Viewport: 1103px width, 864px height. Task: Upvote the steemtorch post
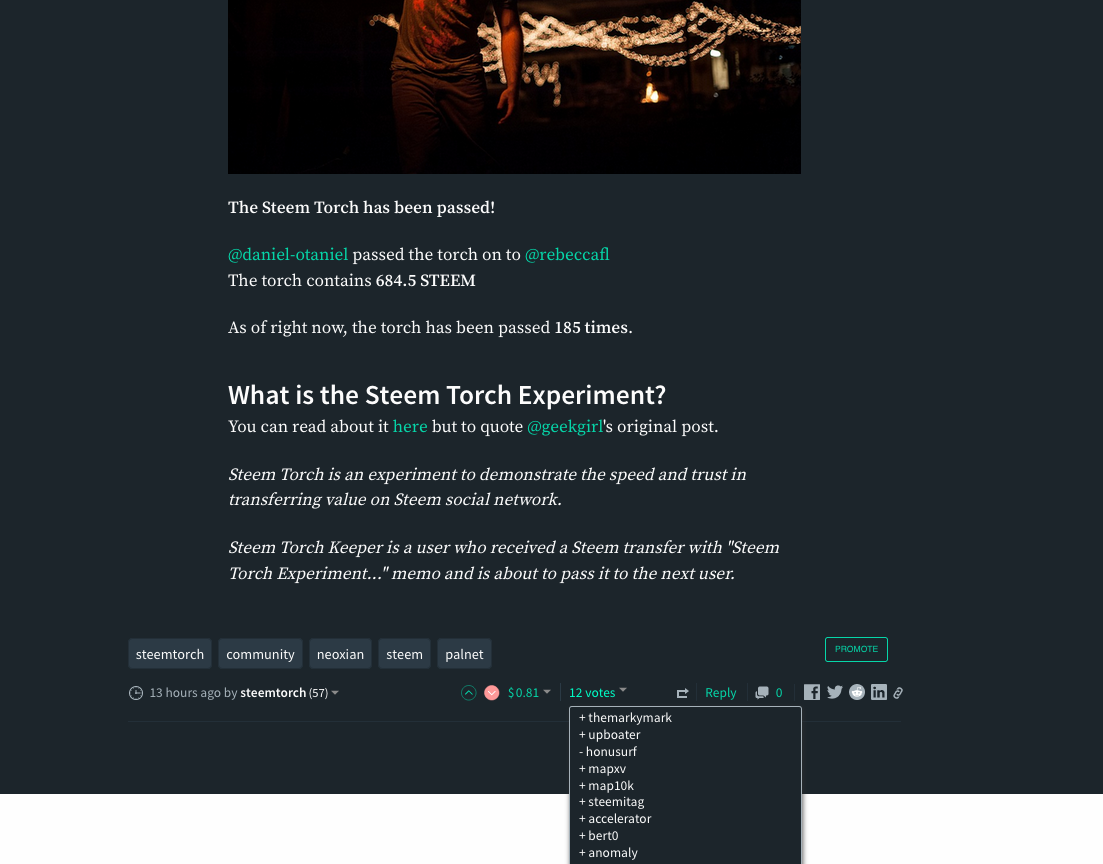coord(468,693)
